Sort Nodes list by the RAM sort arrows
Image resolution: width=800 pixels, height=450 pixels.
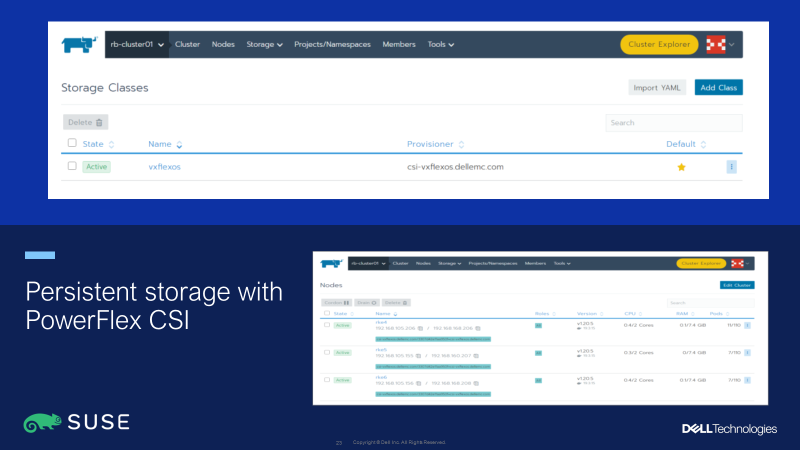692,314
